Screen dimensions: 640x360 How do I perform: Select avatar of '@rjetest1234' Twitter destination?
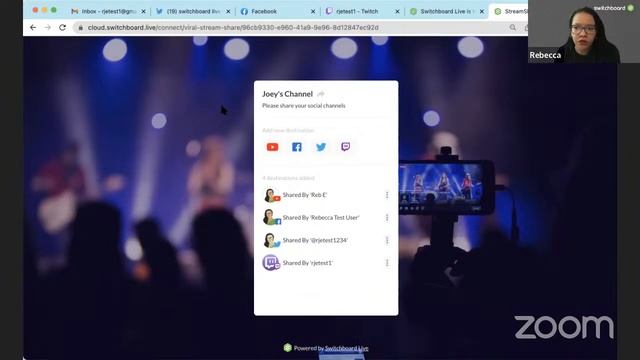(271, 240)
